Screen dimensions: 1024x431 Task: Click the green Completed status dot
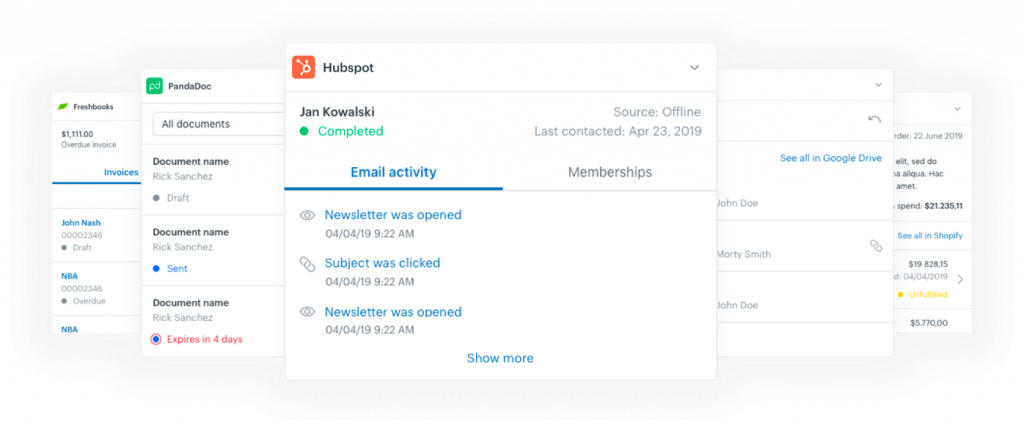click(304, 131)
